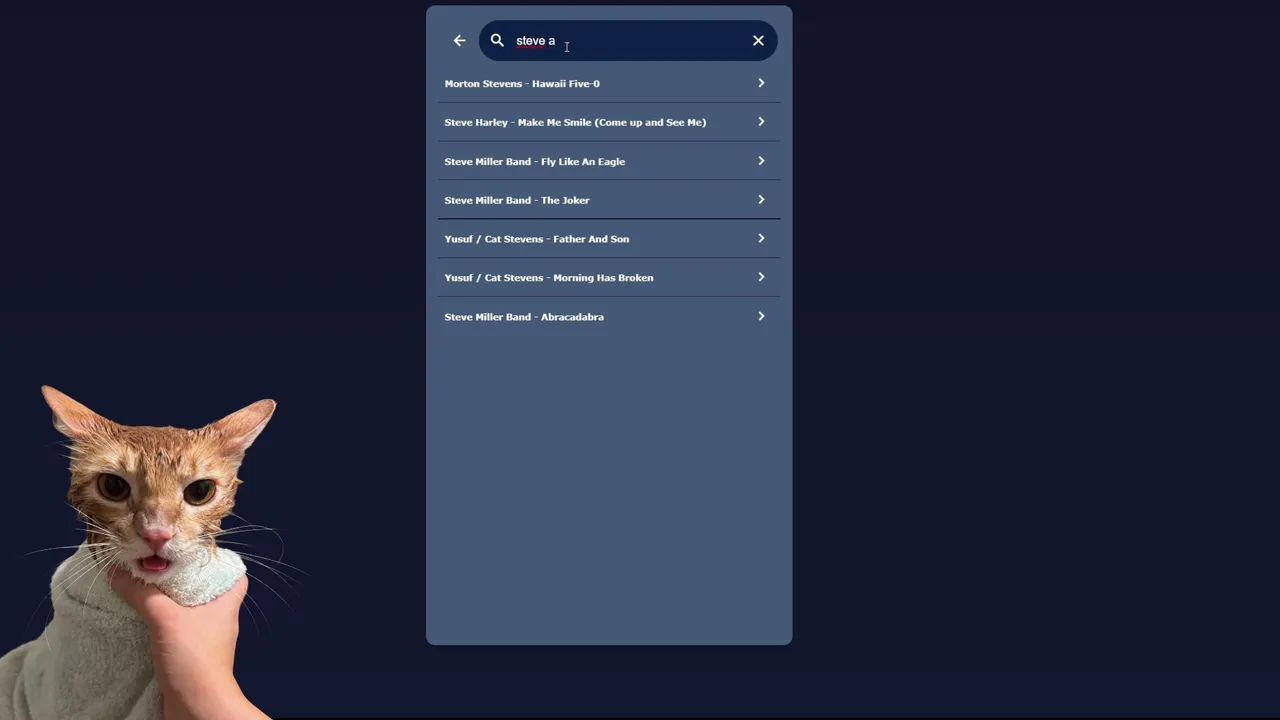Clear the search field with the X icon
Image resolution: width=1280 pixels, height=720 pixels.
758,41
